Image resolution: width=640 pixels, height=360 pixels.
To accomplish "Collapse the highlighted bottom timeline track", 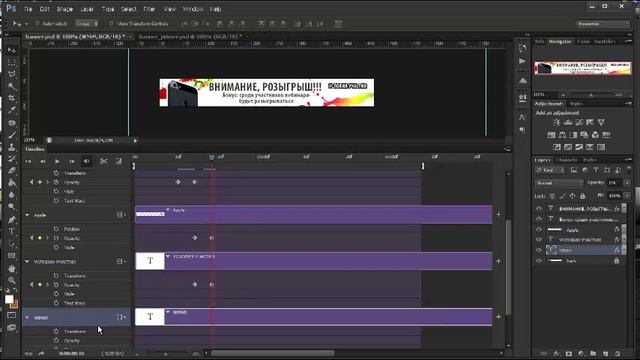I will 27,317.
